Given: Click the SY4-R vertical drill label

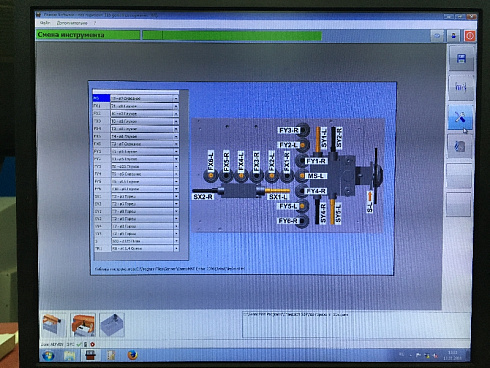Looking at the screenshot, I should (x=323, y=213).
